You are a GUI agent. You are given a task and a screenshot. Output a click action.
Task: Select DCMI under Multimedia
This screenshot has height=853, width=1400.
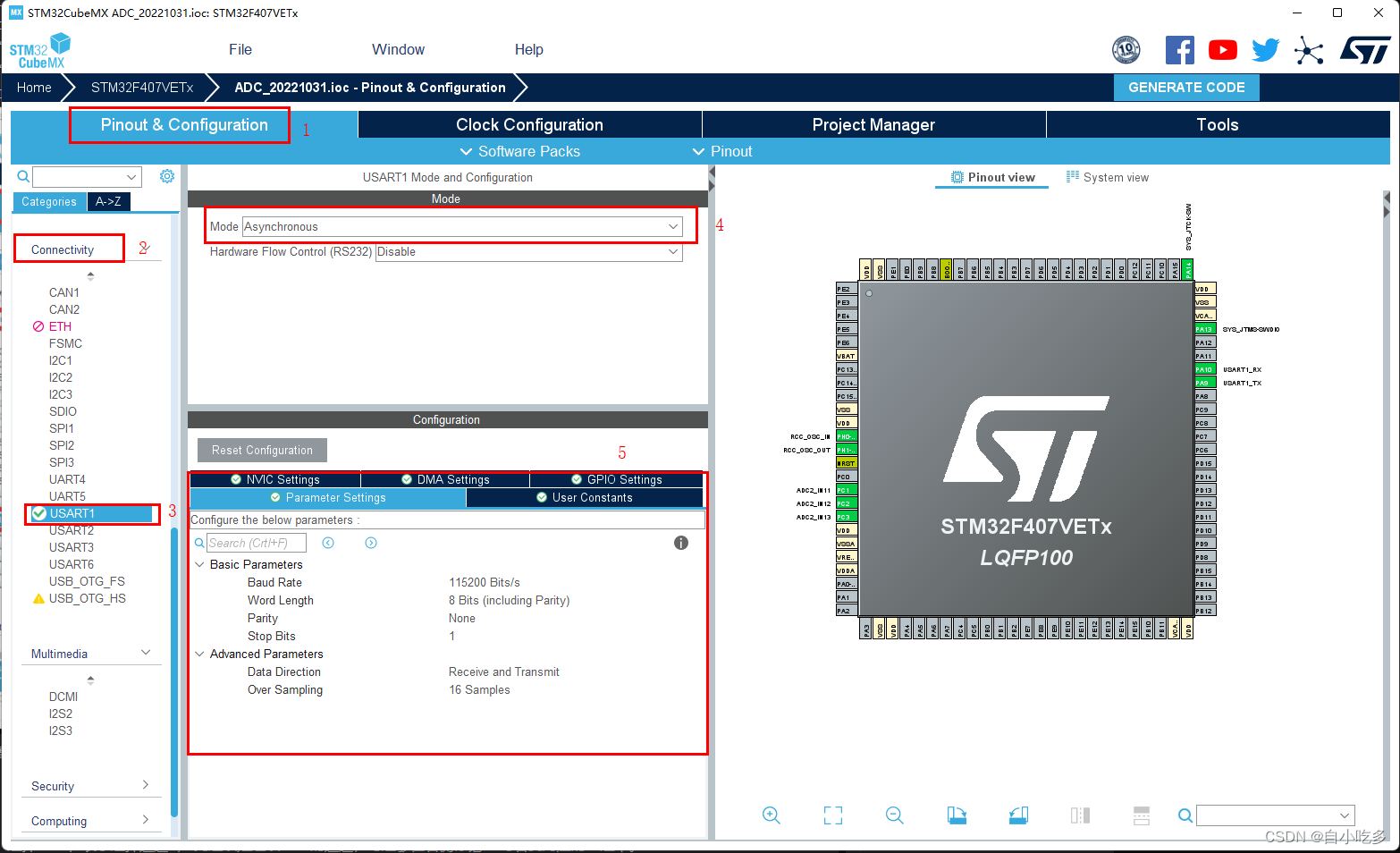63,697
